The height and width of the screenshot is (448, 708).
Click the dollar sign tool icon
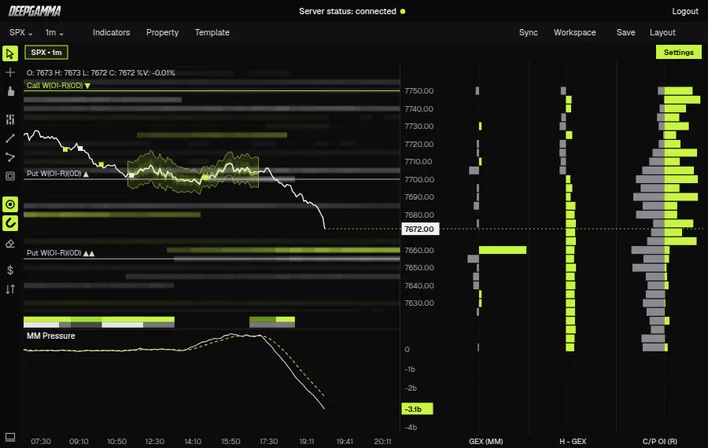click(x=10, y=270)
